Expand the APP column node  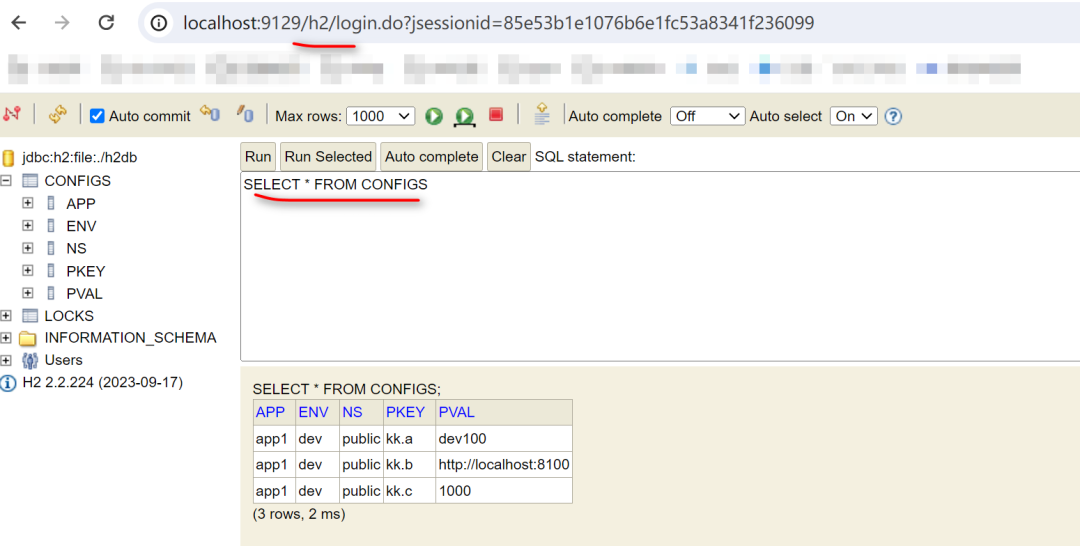pos(28,203)
